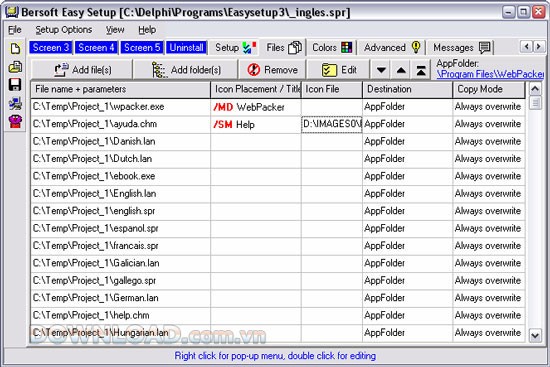Click the computer build icon in sidebar
This screenshot has width=550, height=367.
click(x=15, y=104)
